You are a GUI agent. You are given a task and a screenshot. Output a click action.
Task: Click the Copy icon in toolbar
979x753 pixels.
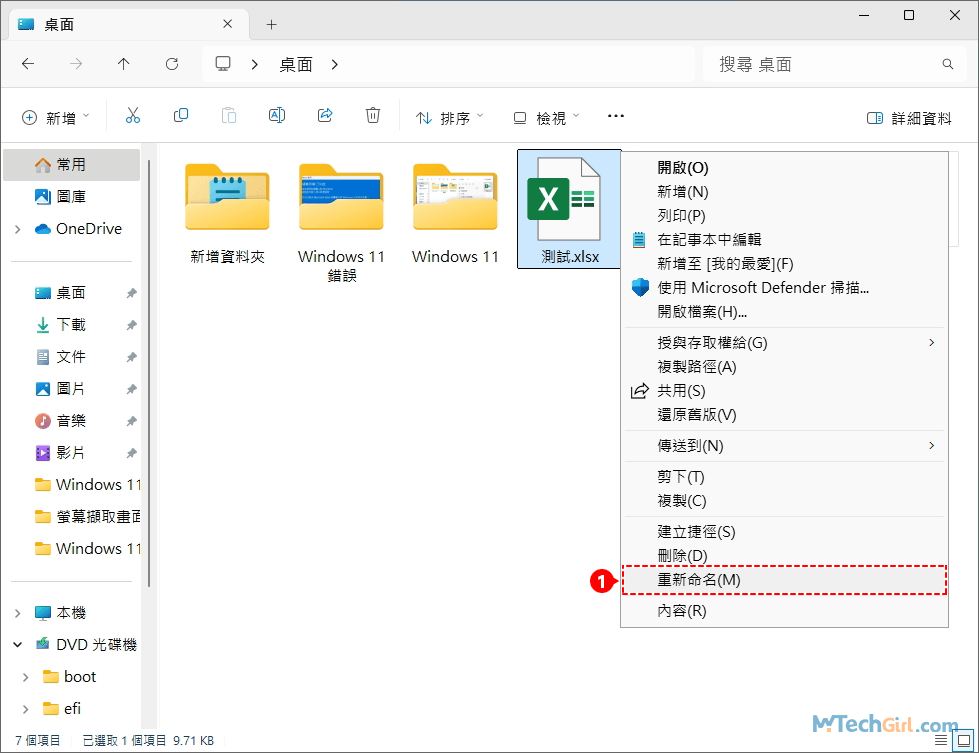181,116
